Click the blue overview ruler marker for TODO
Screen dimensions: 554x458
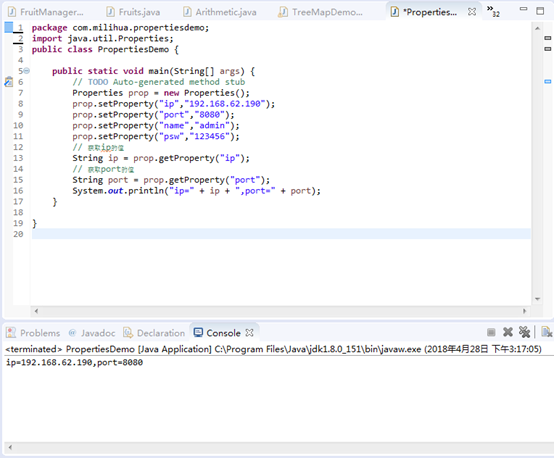point(548,82)
